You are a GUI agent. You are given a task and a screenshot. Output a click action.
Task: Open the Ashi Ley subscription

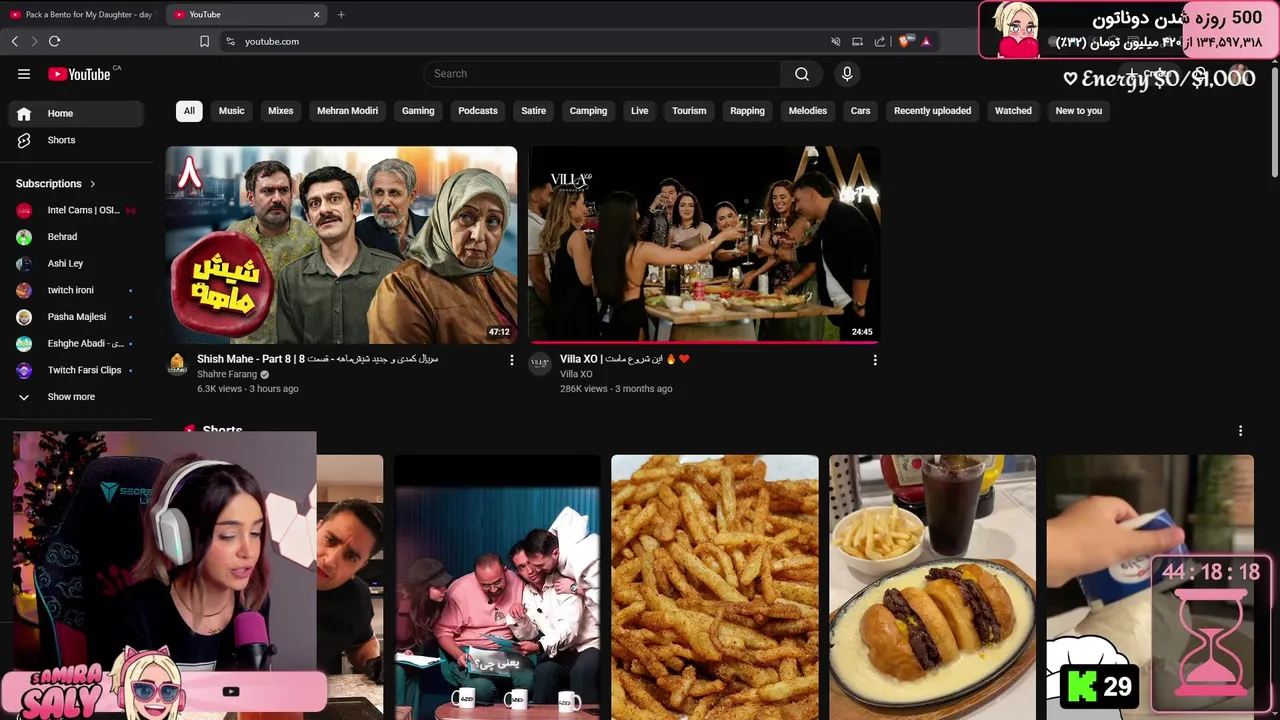pos(76,264)
